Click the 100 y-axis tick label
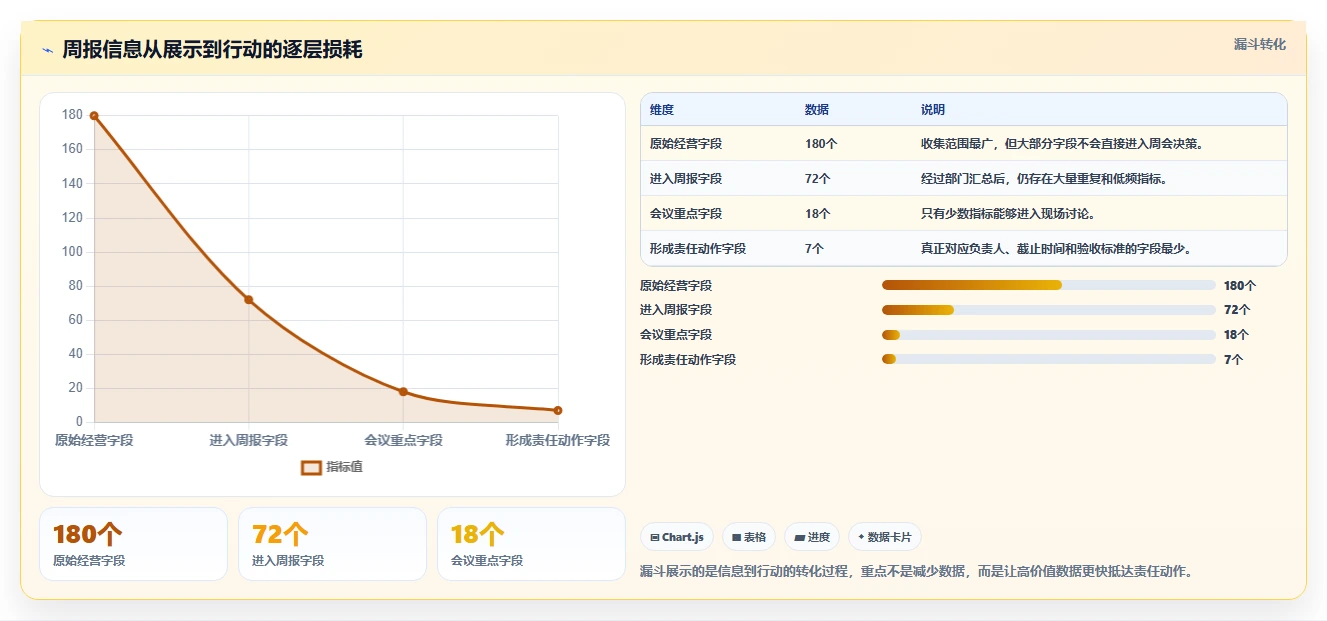 tap(72, 252)
